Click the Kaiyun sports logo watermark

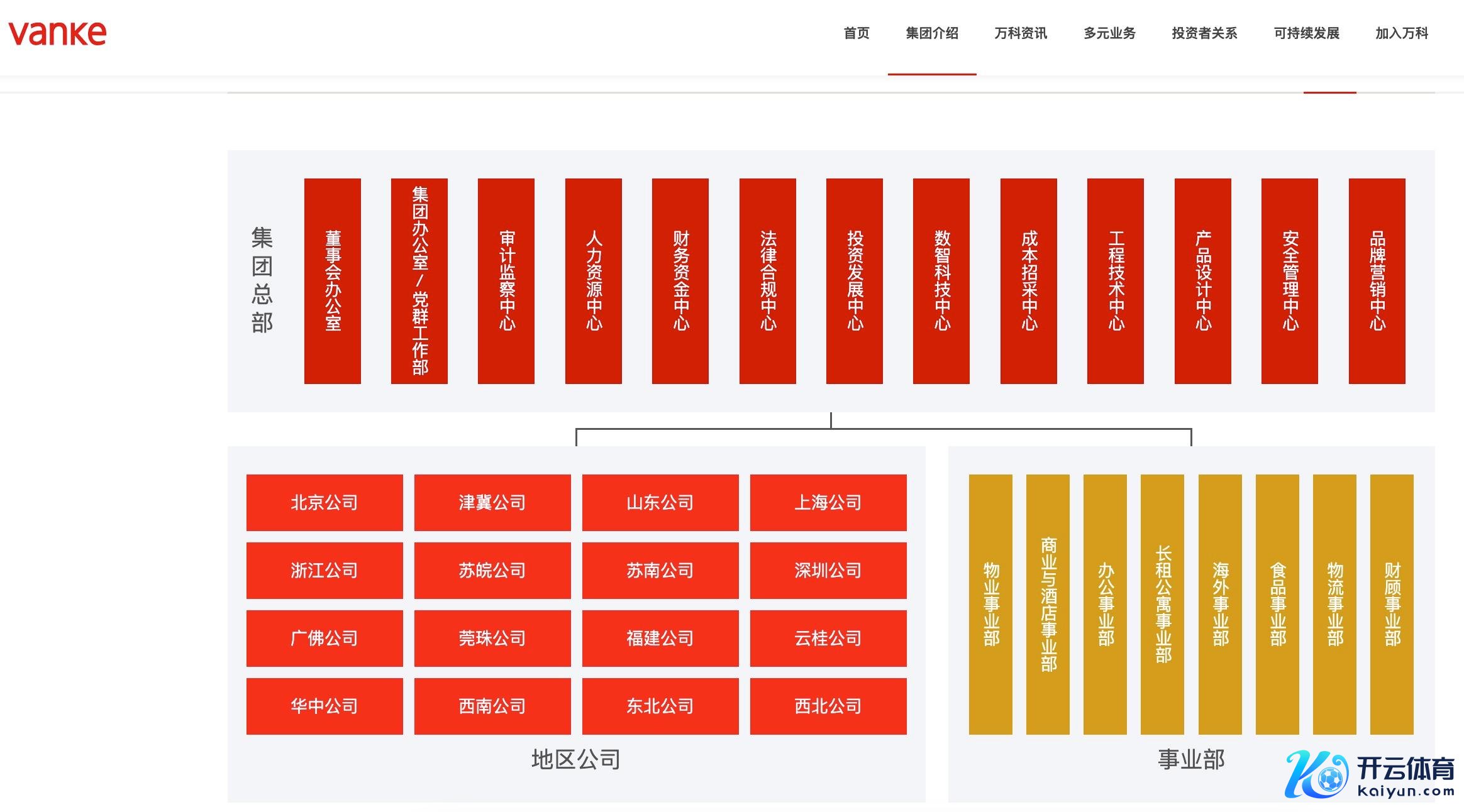pos(1370,776)
